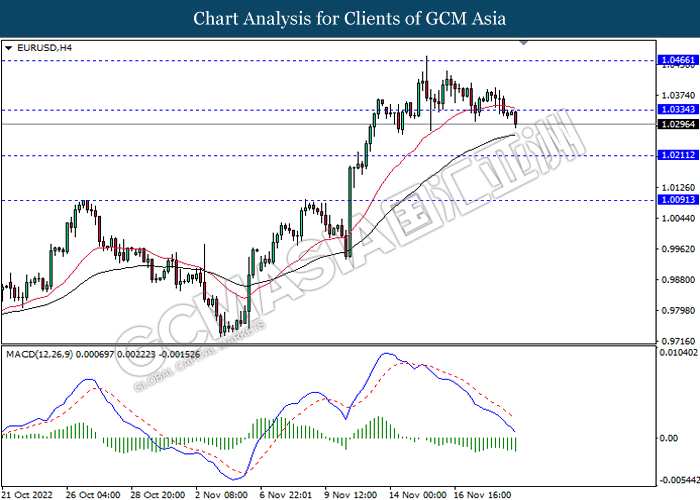Viewport: 700px width, 500px height.
Task: Click the 2 Nov 08:00 time label
Action: click(220, 495)
